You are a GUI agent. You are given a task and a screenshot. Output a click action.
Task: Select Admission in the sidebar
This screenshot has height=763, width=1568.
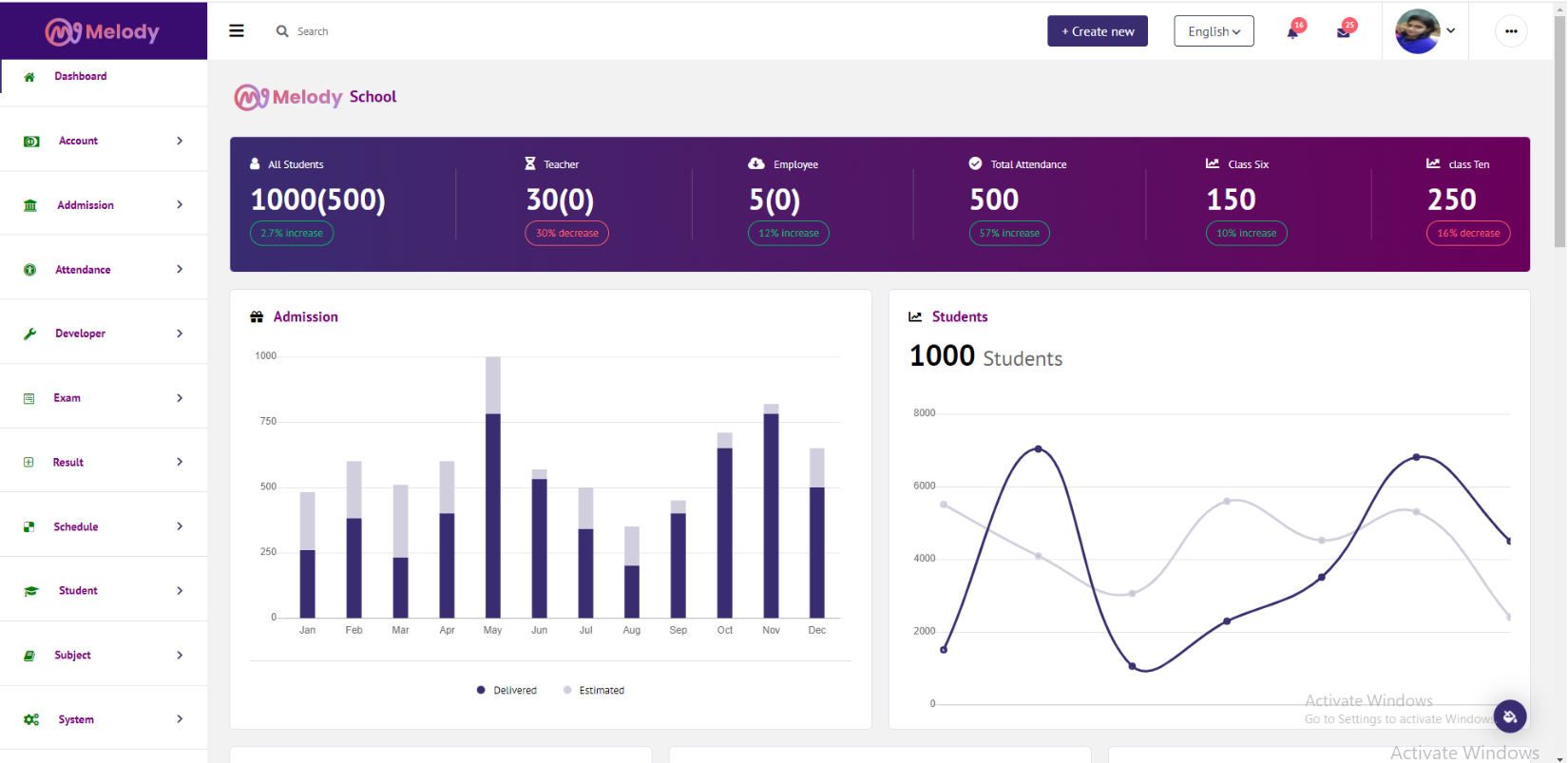[104, 205]
